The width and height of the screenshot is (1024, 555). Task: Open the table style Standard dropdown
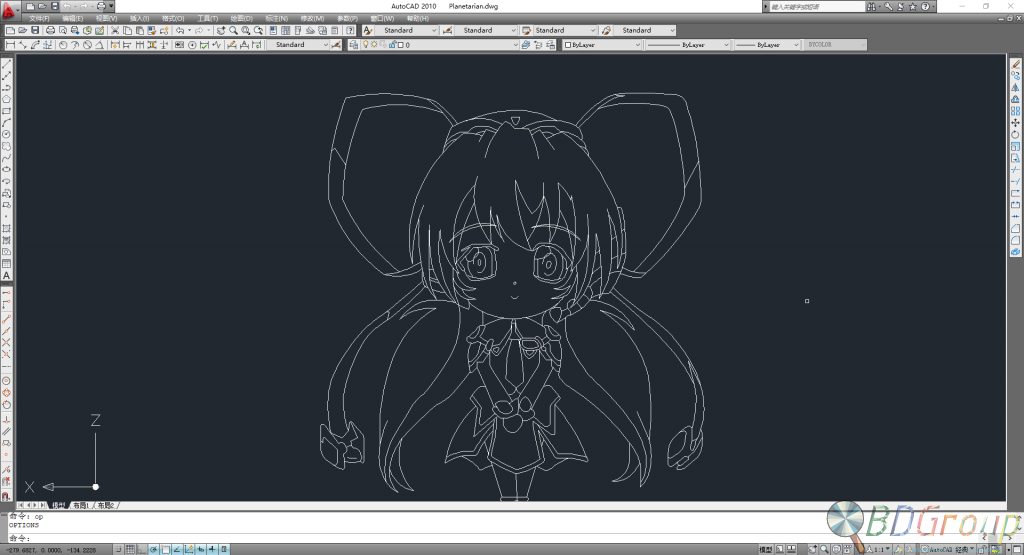(565, 30)
